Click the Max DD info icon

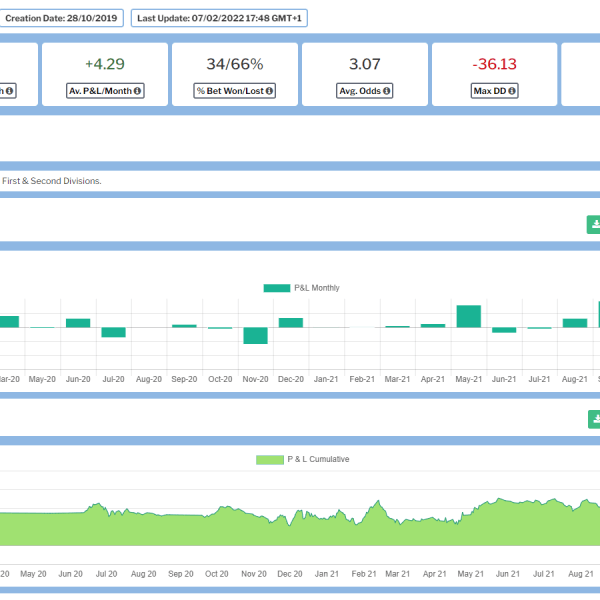click(x=512, y=91)
